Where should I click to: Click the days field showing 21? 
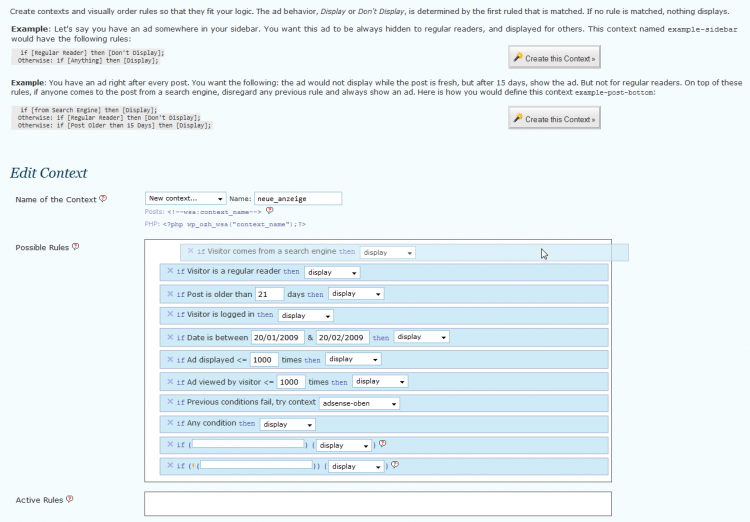(x=269, y=294)
